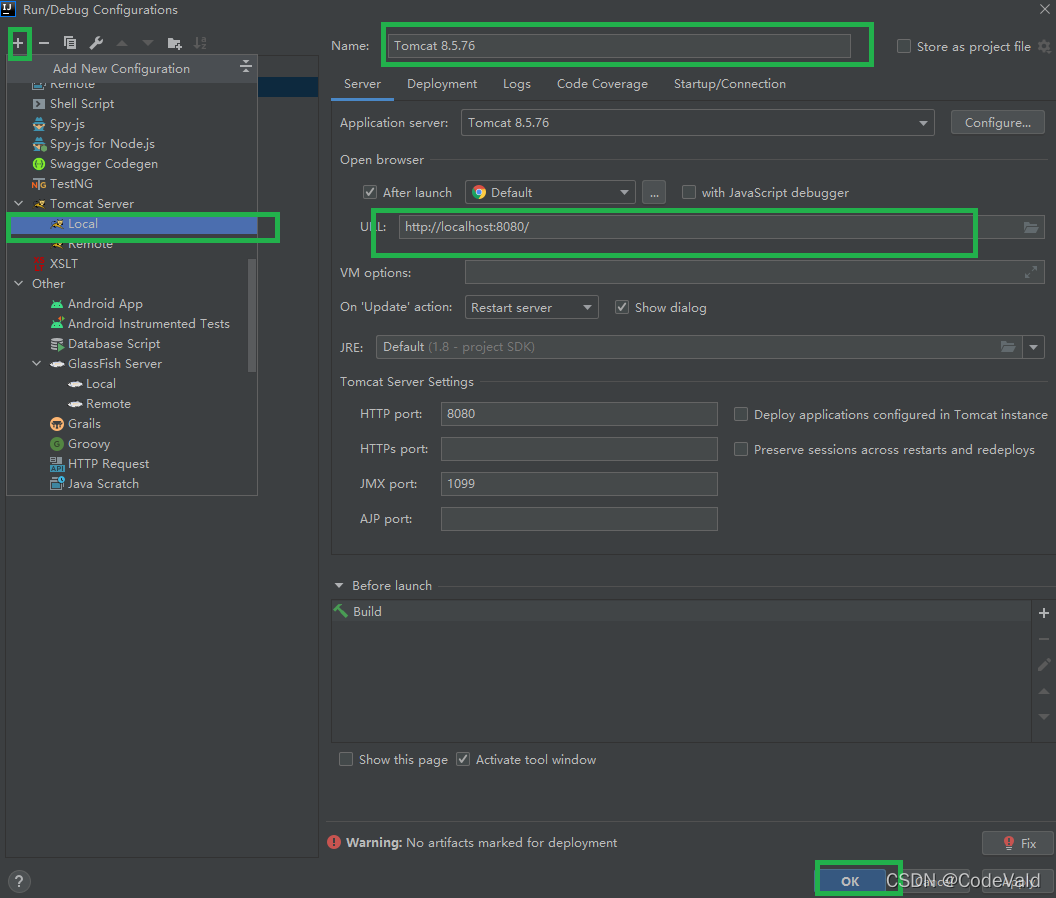The image size is (1056, 898).
Task: Sort configurations alphabetically icon
Action: 201,43
